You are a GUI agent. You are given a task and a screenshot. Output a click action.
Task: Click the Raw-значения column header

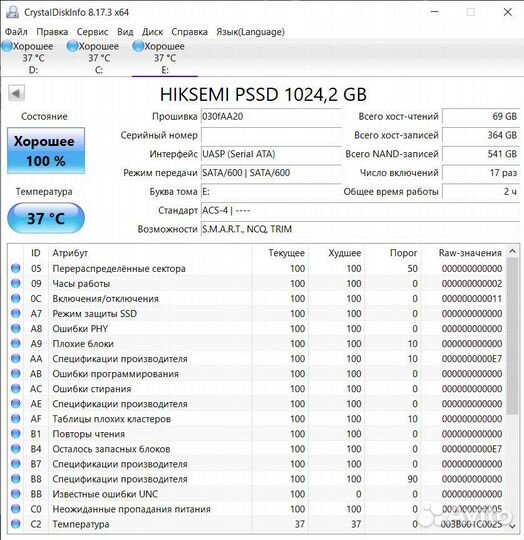(x=463, y=253)
